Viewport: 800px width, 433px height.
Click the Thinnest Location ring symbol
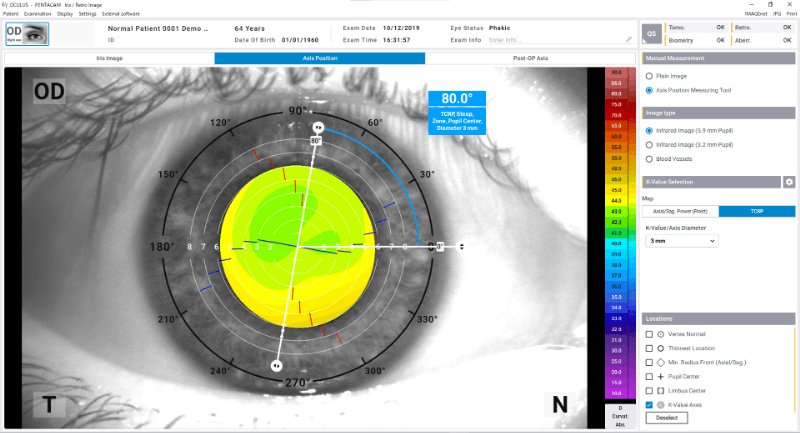coord(661,348)
